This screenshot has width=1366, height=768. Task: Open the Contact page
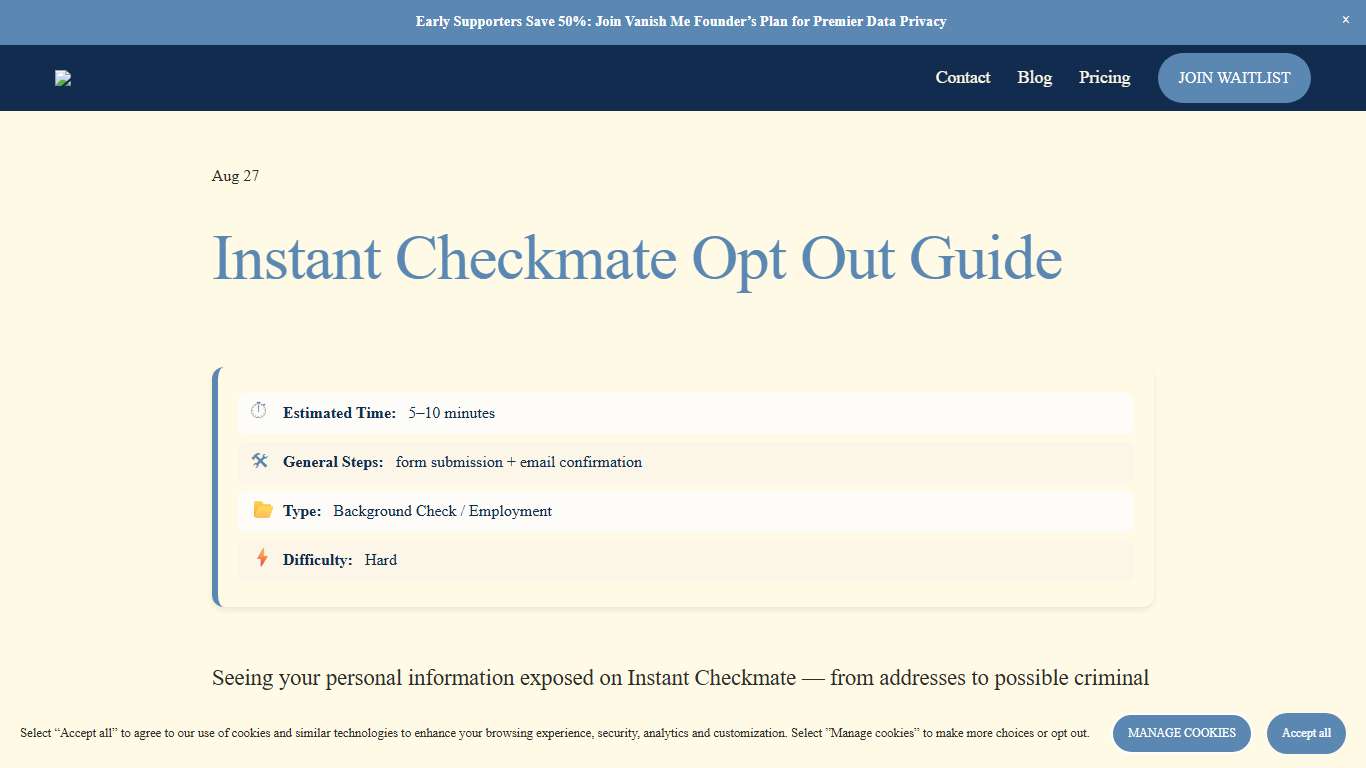pyautogui.click(x=962, y=77)
